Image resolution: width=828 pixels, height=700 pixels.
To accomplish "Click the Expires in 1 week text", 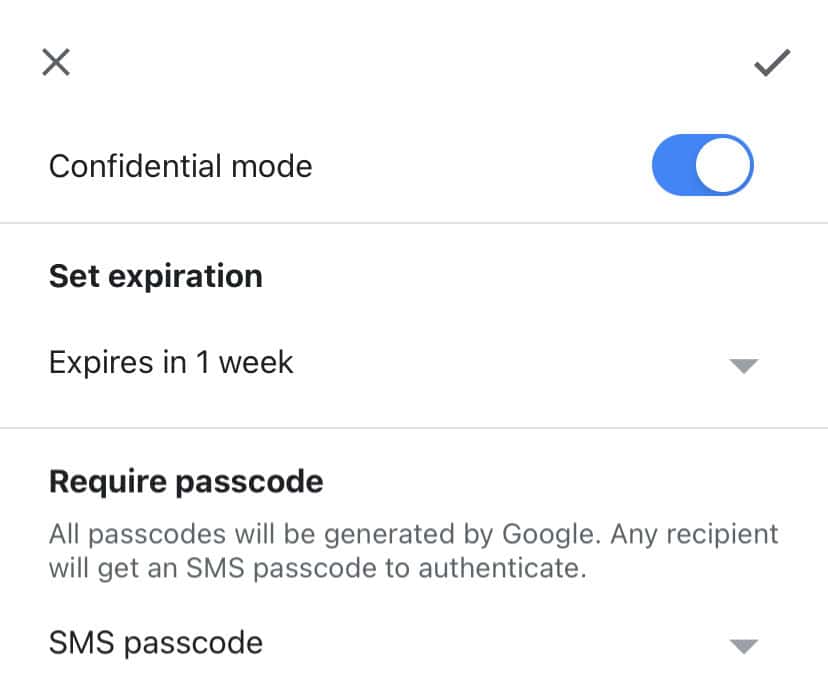I will tap(170, 362).
